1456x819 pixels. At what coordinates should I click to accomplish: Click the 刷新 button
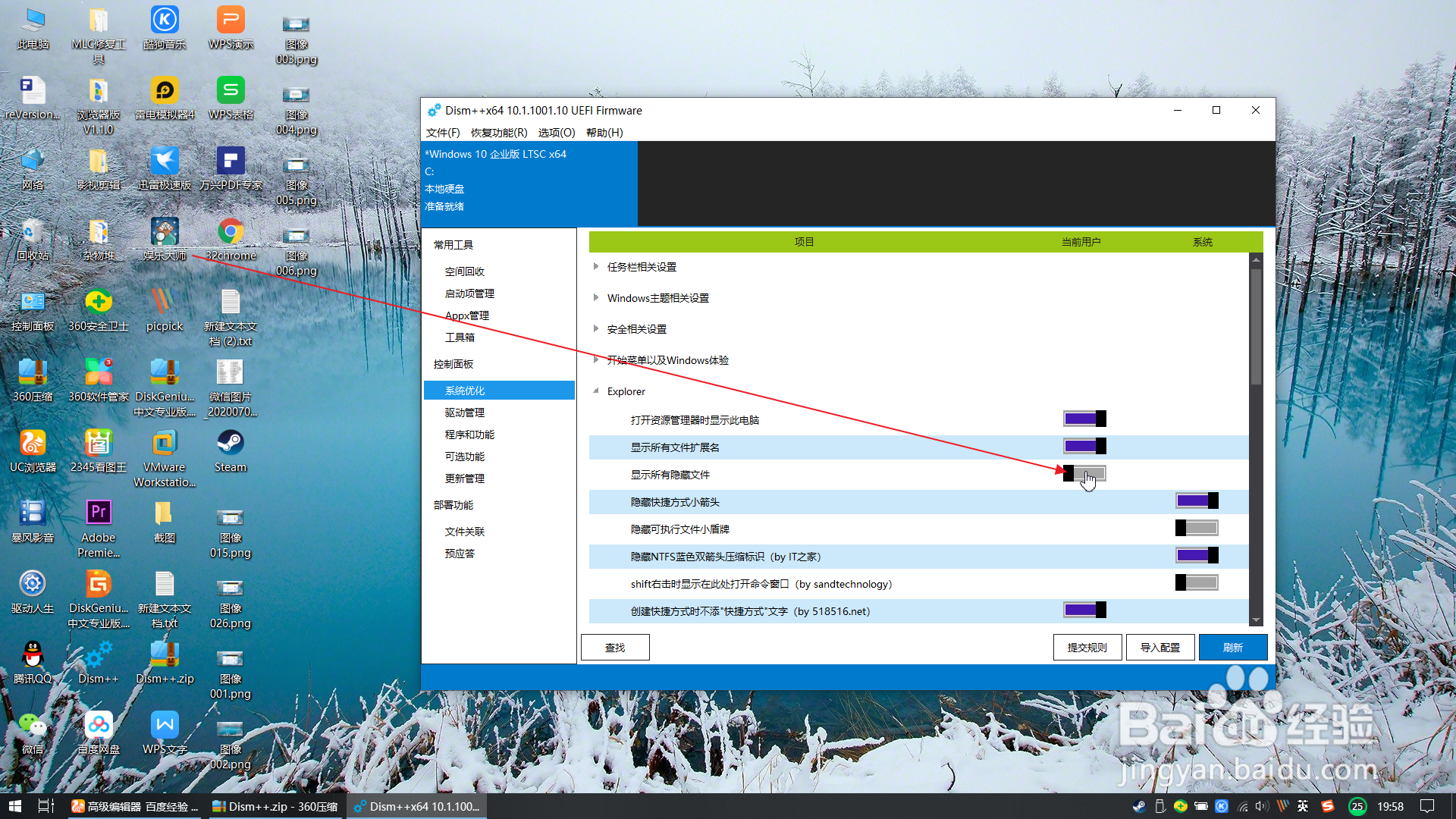click(1233, 647)
